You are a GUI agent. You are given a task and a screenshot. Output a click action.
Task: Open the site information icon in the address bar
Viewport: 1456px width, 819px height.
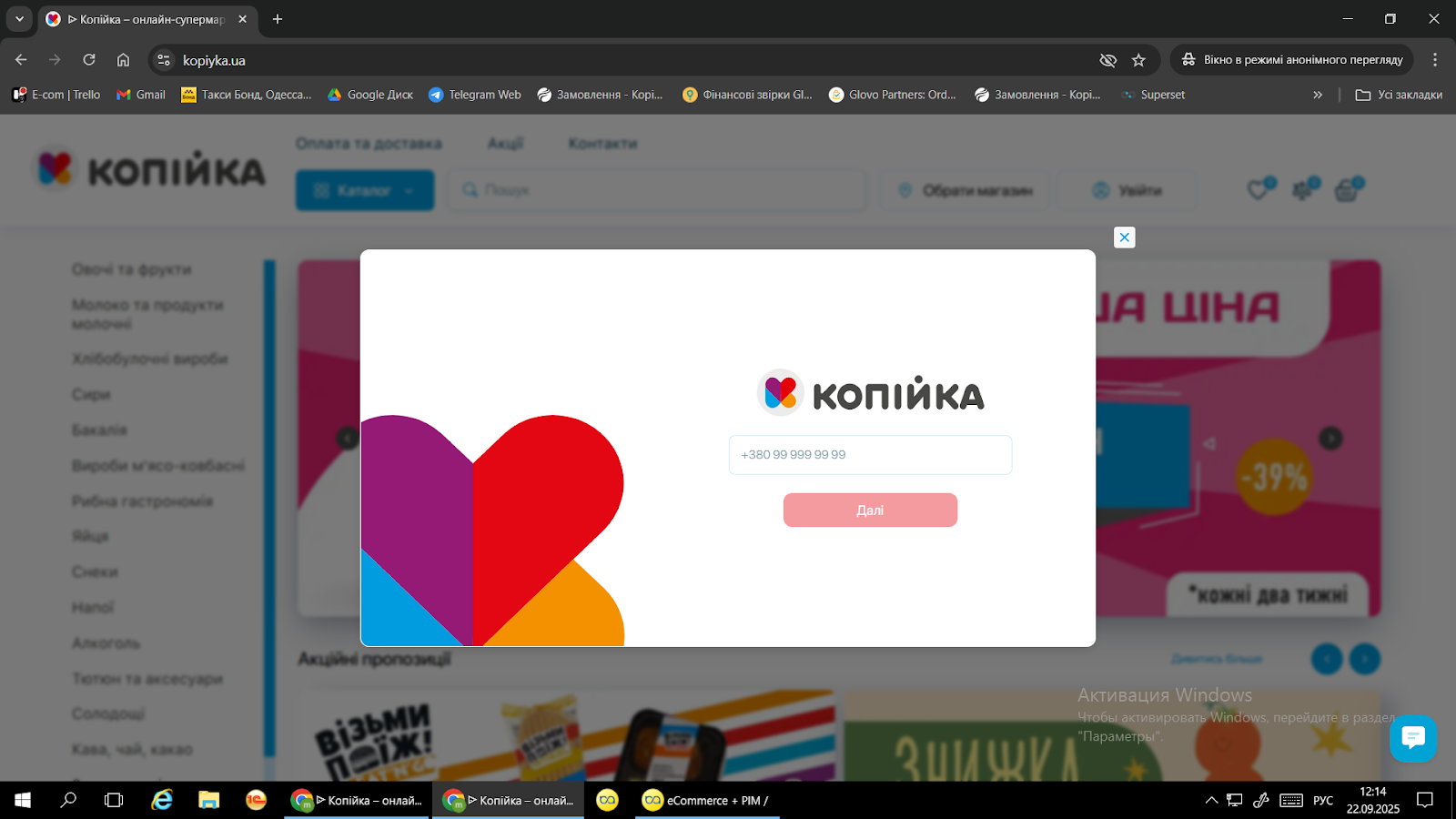click(164, 60)
